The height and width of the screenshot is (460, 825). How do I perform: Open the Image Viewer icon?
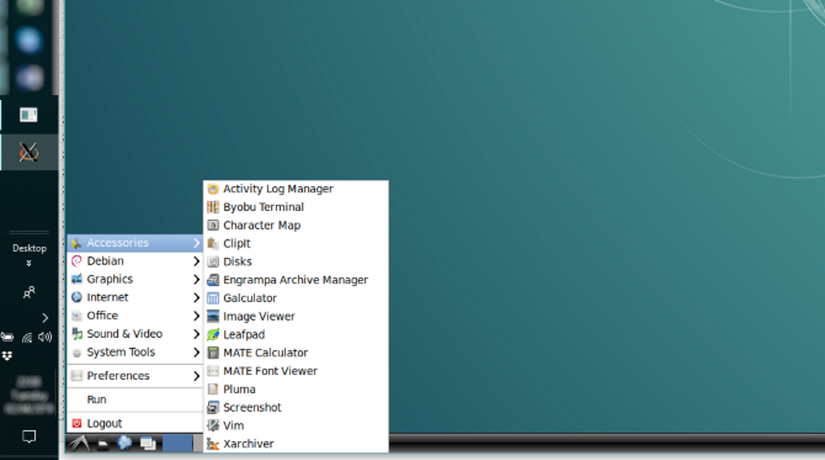(213, 316)
